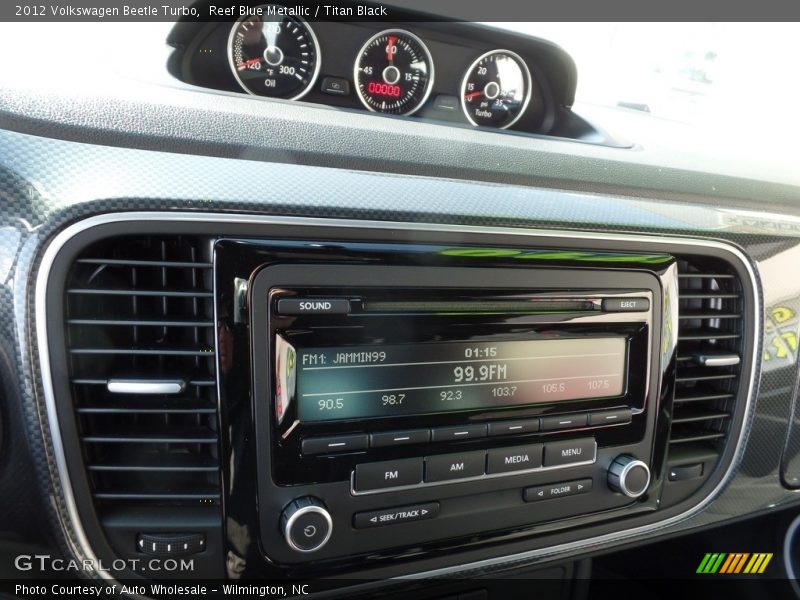Select the FM band button
The image size is (800, 600).
[x=389, y=474]
